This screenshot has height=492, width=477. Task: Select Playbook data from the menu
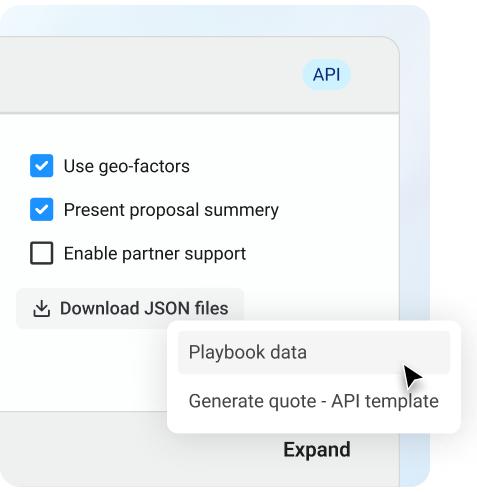pos(314,352)
